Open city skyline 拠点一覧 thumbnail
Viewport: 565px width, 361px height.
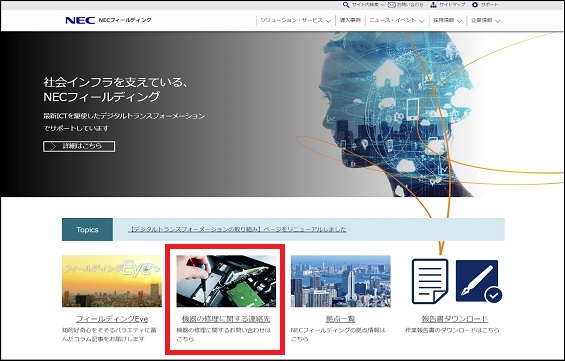tap(341, 281)
